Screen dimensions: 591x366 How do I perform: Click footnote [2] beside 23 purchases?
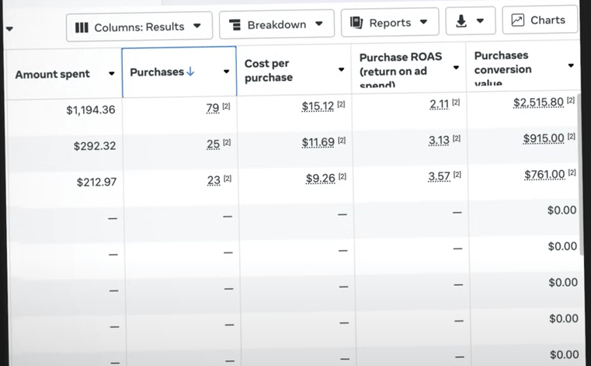228,179
